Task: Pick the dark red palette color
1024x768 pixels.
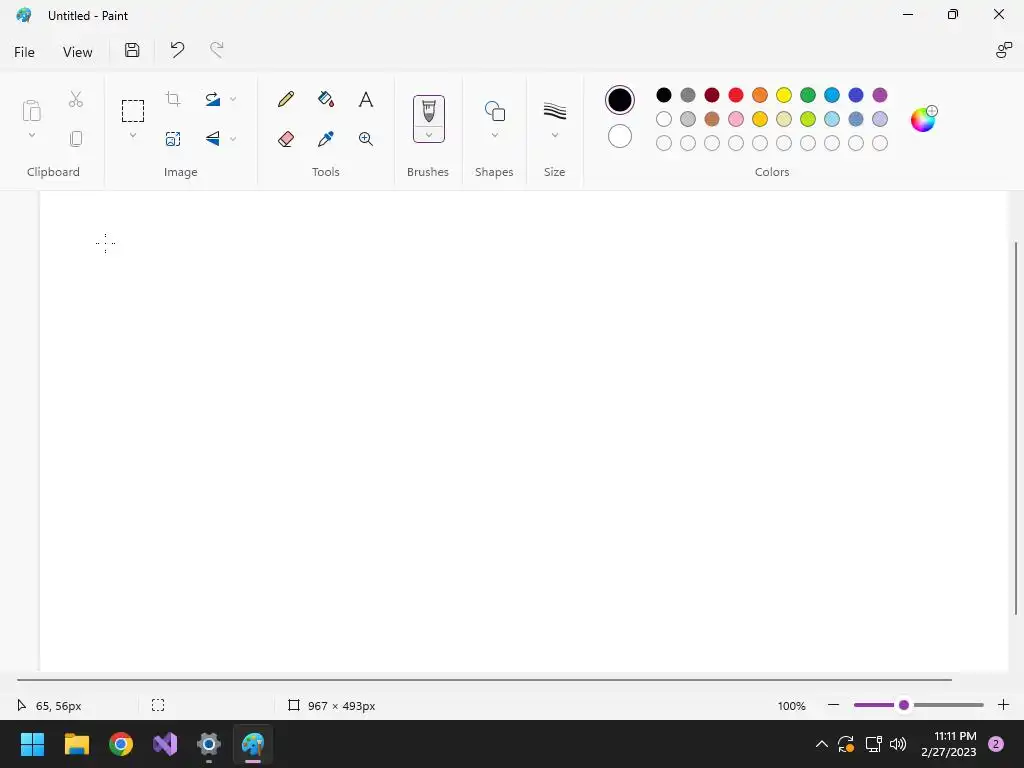Action: coord(712,95)
